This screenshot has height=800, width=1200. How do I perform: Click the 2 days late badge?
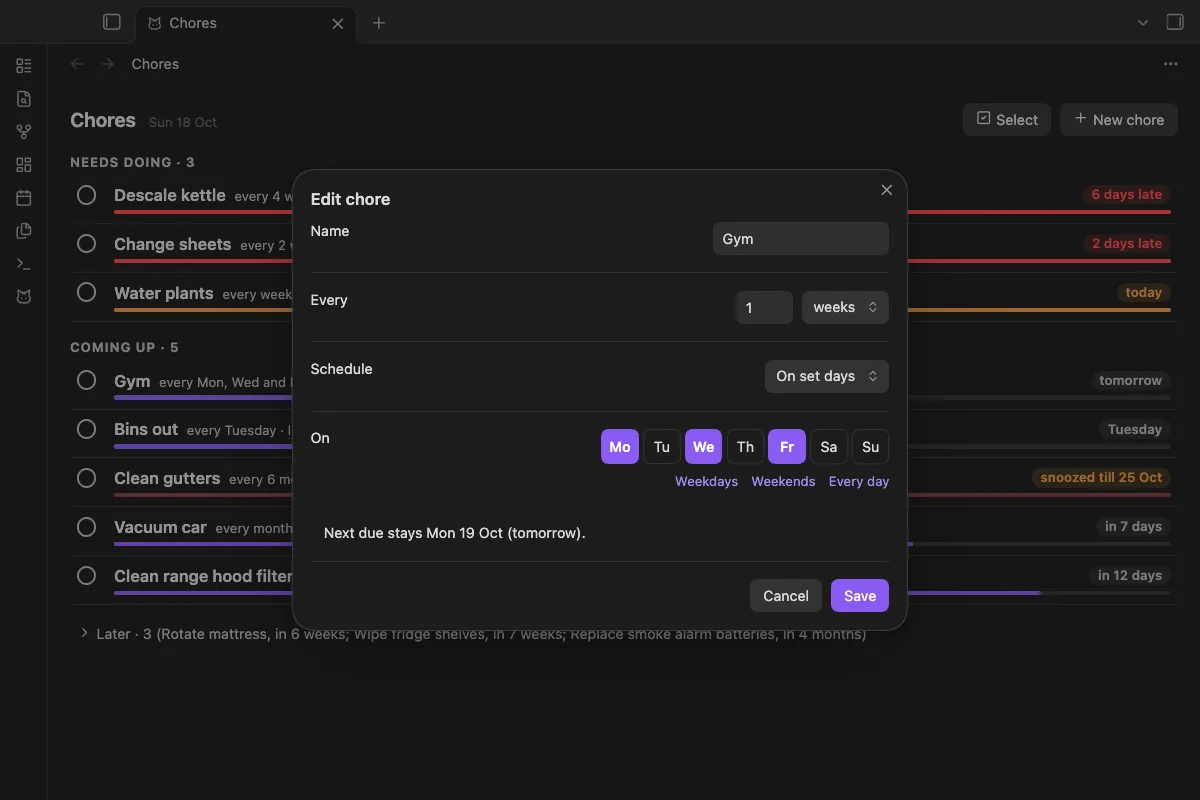click(1127, 244)
